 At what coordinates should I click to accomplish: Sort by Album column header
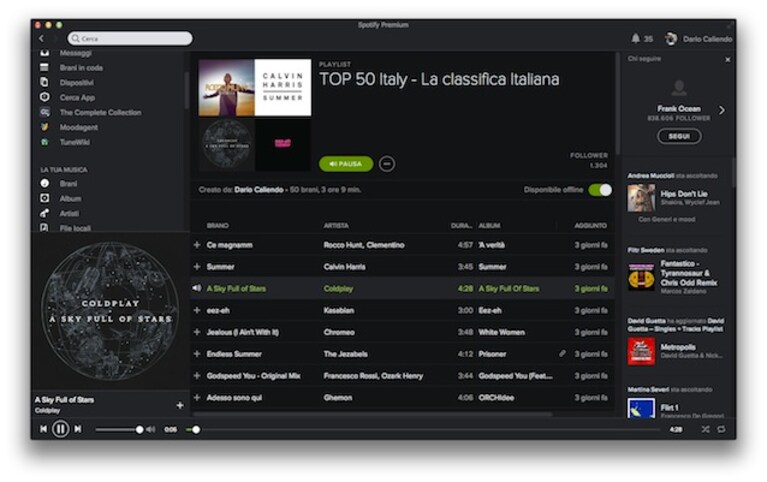tap(489, 226)
